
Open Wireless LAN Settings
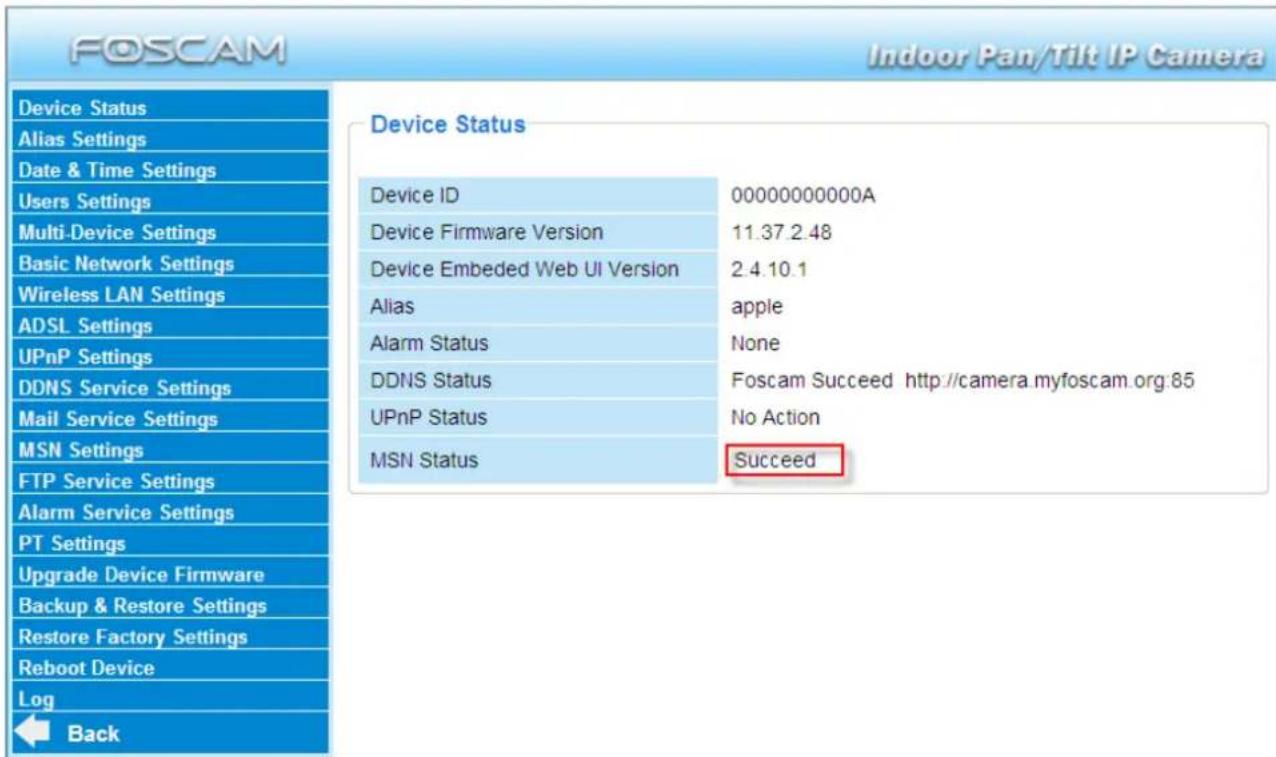121,295
